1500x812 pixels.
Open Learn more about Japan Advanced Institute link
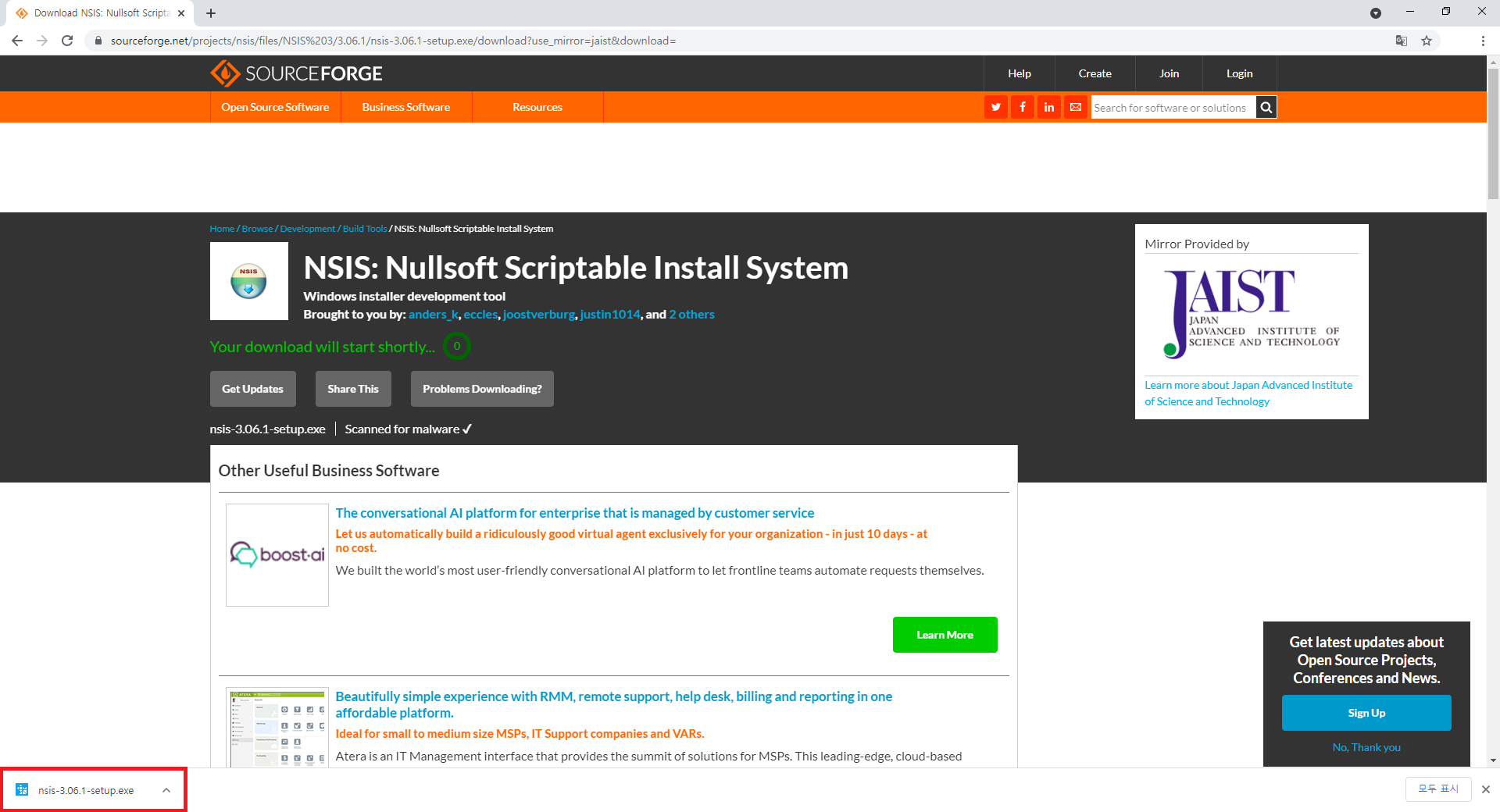click(x=1248, y=393)
